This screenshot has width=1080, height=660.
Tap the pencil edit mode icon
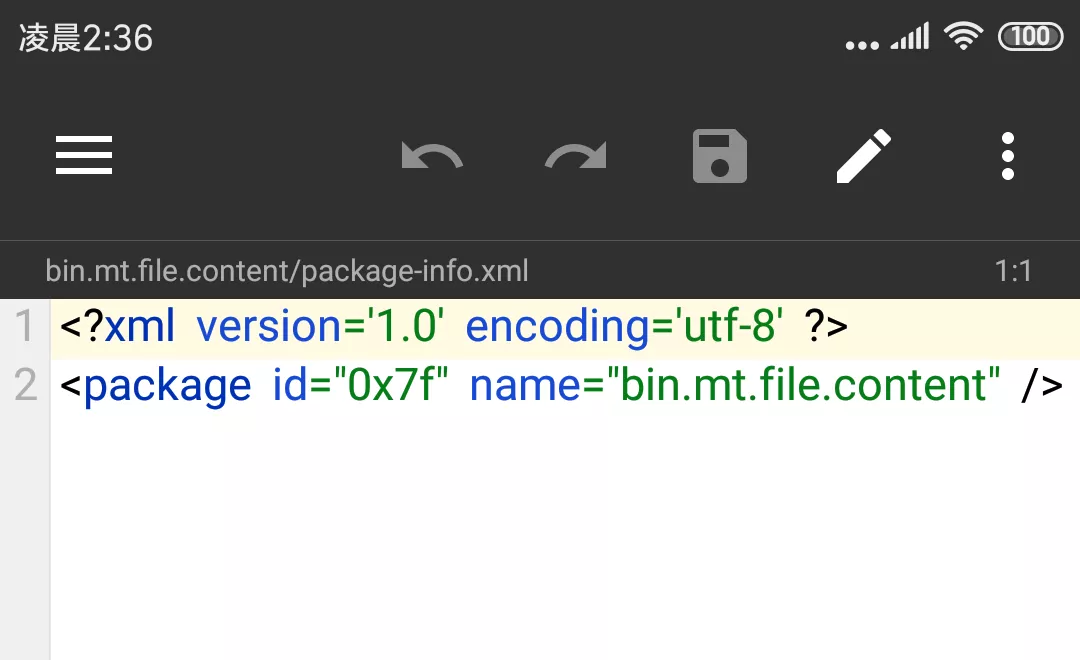pyautogui.click(x=863, y=156)
